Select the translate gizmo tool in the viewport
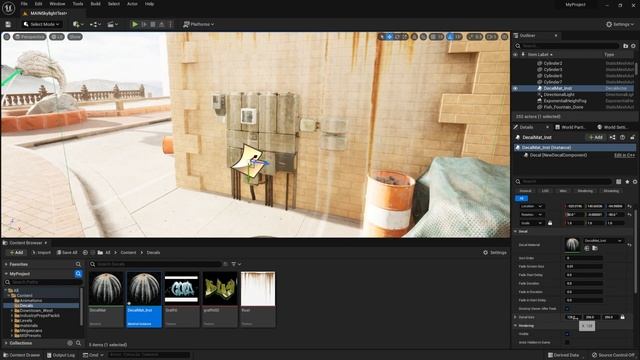The height and width of the screenshot is (360, 640). [x=389, y=37]
